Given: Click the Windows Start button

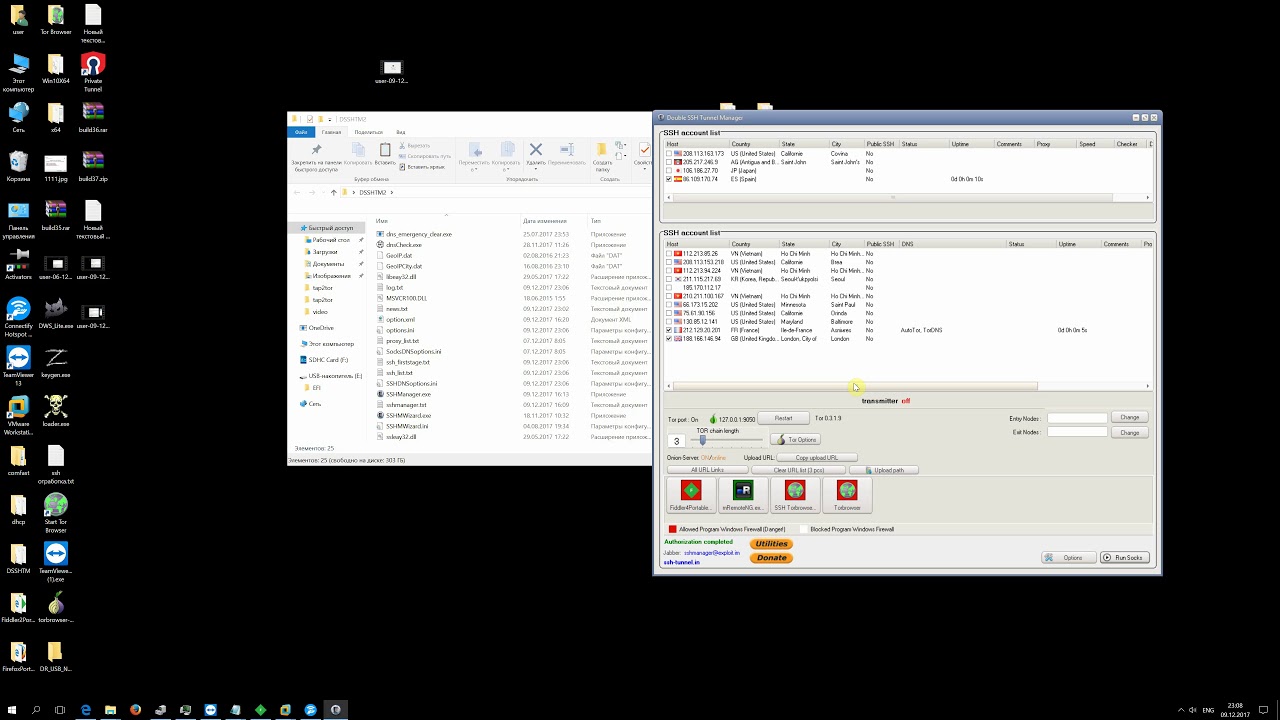Looking at the screenshot, I should pos(11,710).
